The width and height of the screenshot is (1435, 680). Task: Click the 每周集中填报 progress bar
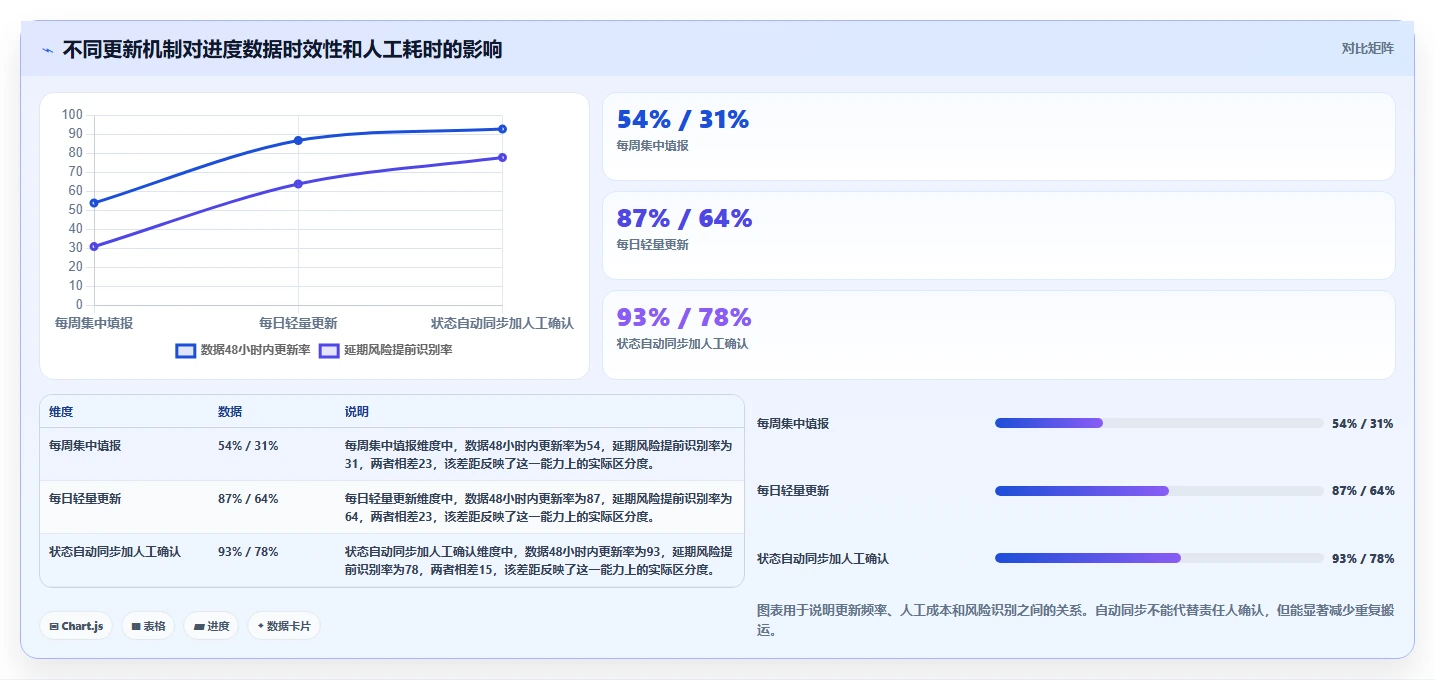[x=1159, y=423]
